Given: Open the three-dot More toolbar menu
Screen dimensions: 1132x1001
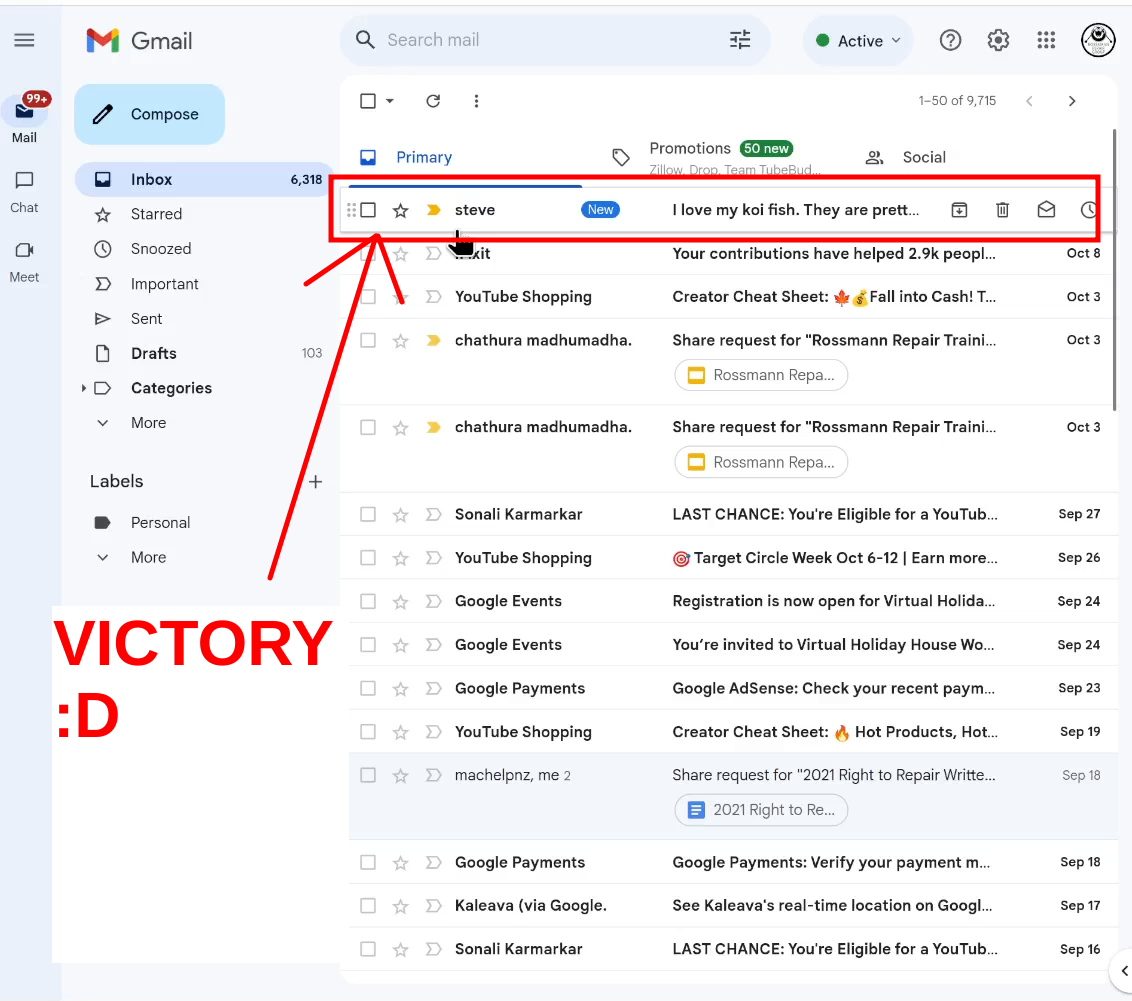Looking at the screenshot, I should [476, 101].
